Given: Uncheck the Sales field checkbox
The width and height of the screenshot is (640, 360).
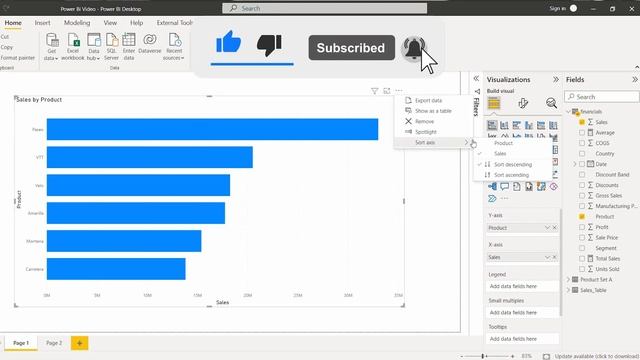Looking at the screenshot, I should point(582,122).
